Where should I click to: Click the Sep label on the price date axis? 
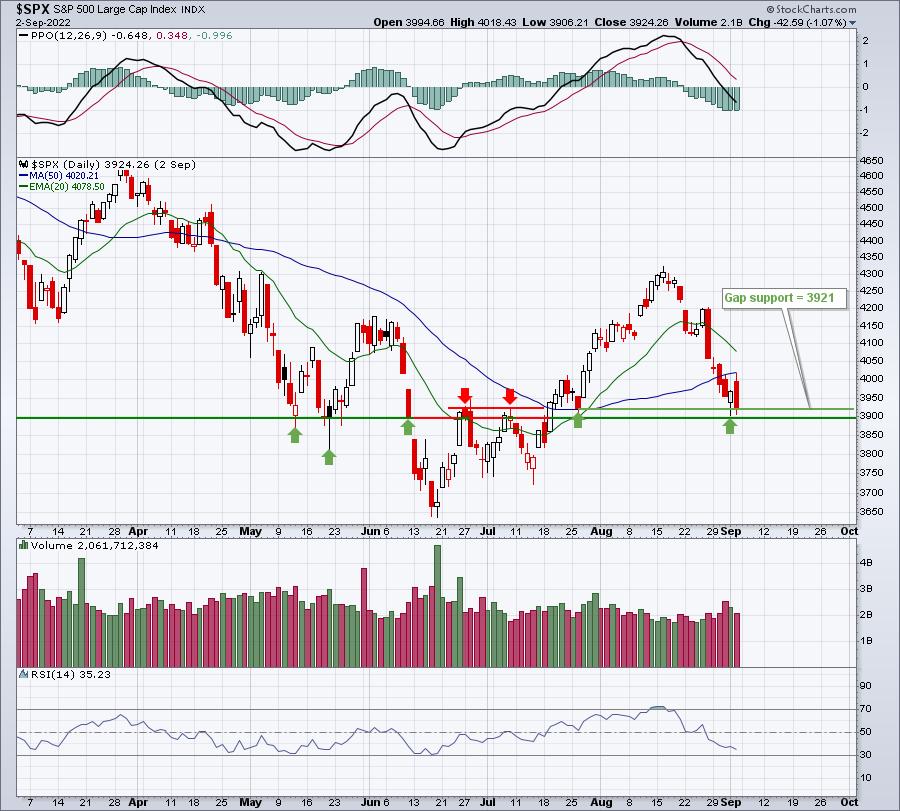(x=731, y=531)
